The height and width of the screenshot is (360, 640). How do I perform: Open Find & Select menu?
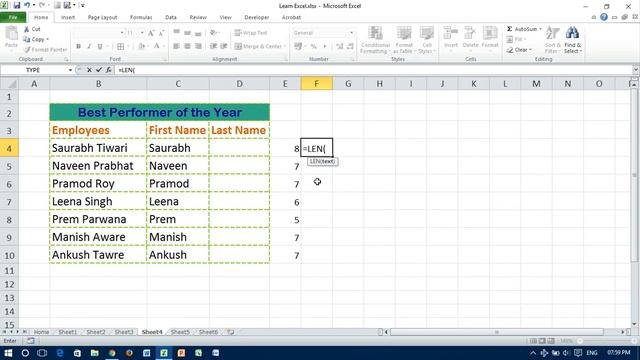pyautogui.click(x=573, y=40)
